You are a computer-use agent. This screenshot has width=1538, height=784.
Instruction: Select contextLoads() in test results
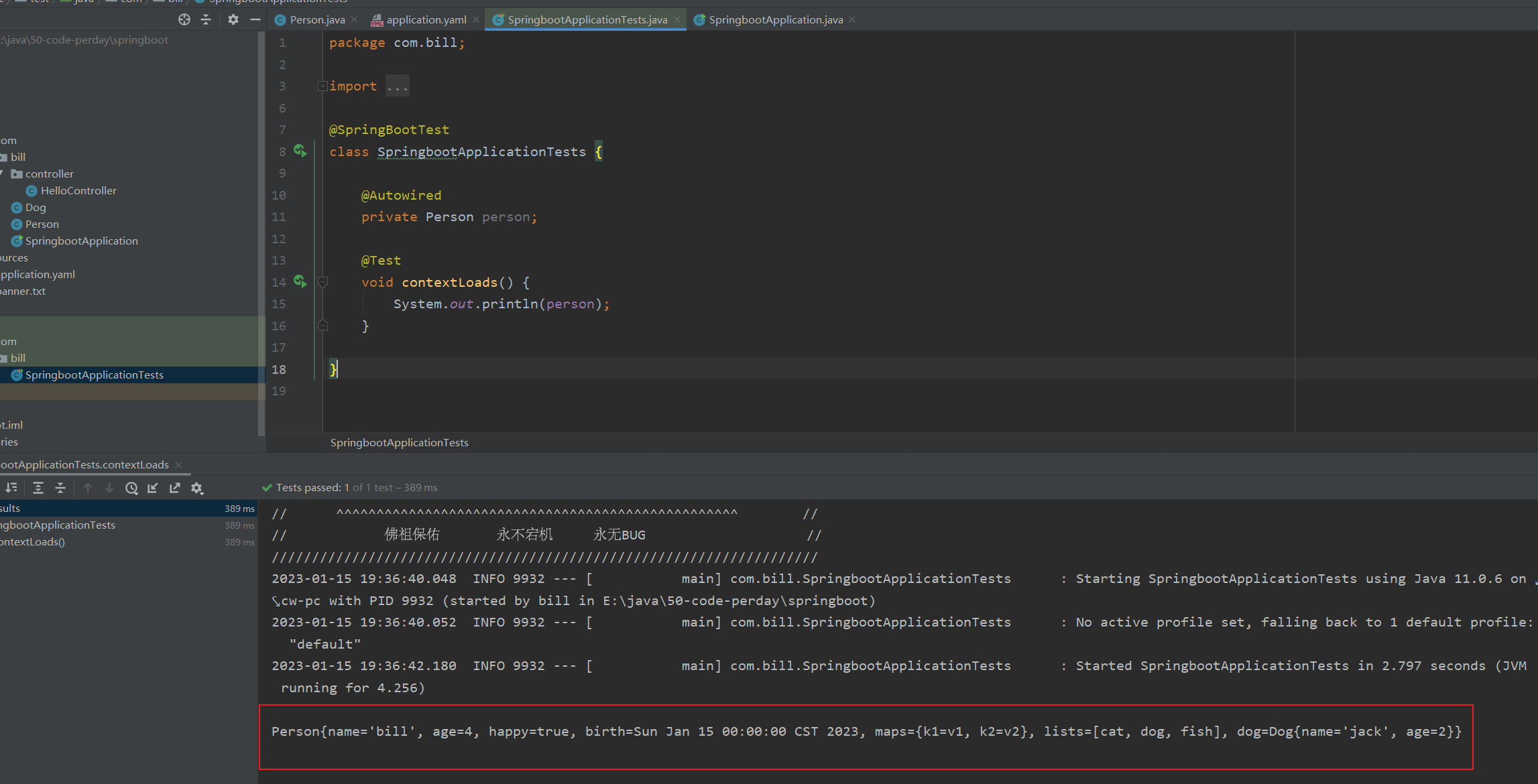[x=32, y=541]
